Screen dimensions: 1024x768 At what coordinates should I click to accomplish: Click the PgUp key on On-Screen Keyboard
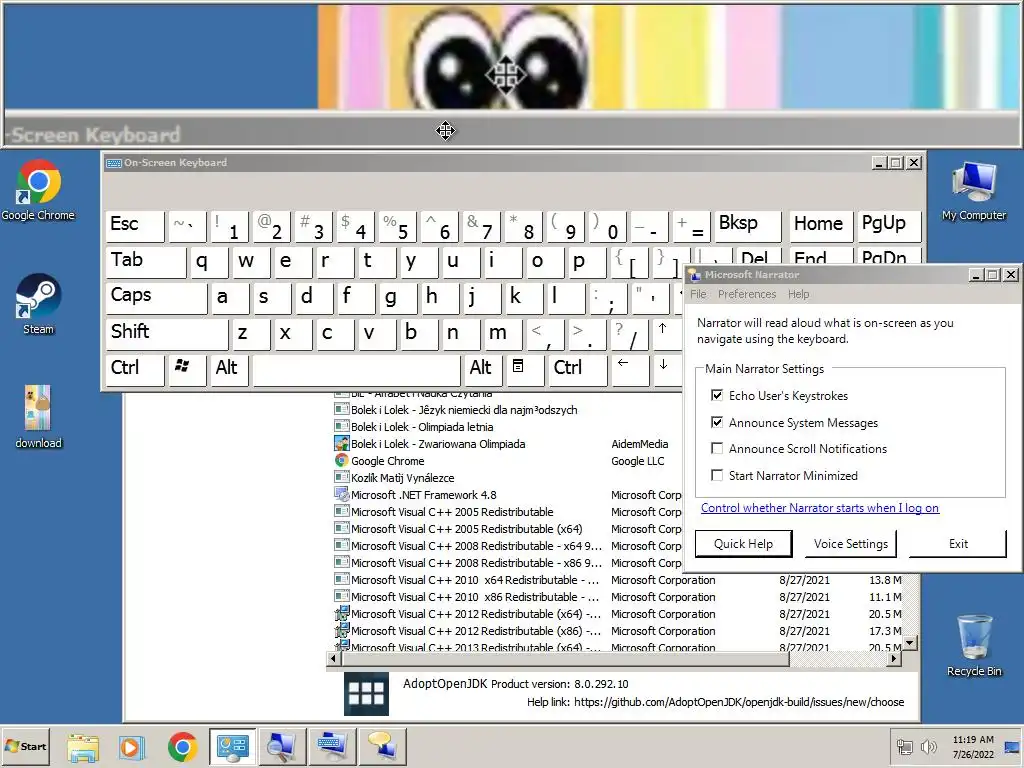pyautogui.click(x=889, y=226)
